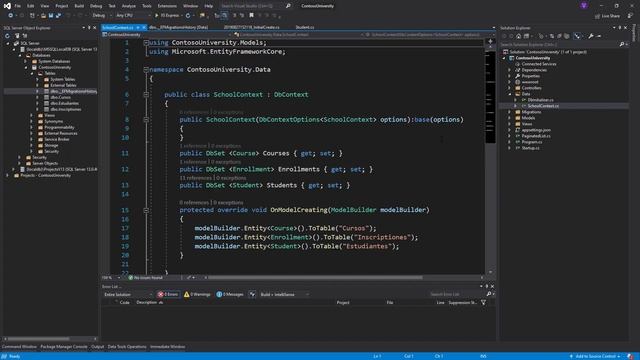Open the Package Manager Console tab
This screenshot has height=360, width=640.
(64, 347)
